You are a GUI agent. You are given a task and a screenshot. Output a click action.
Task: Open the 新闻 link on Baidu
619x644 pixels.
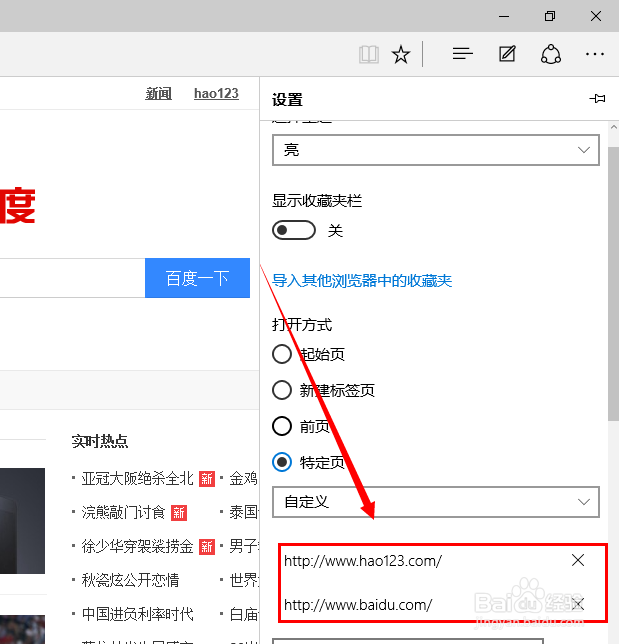pyautogui.click(x=158, y=94)
